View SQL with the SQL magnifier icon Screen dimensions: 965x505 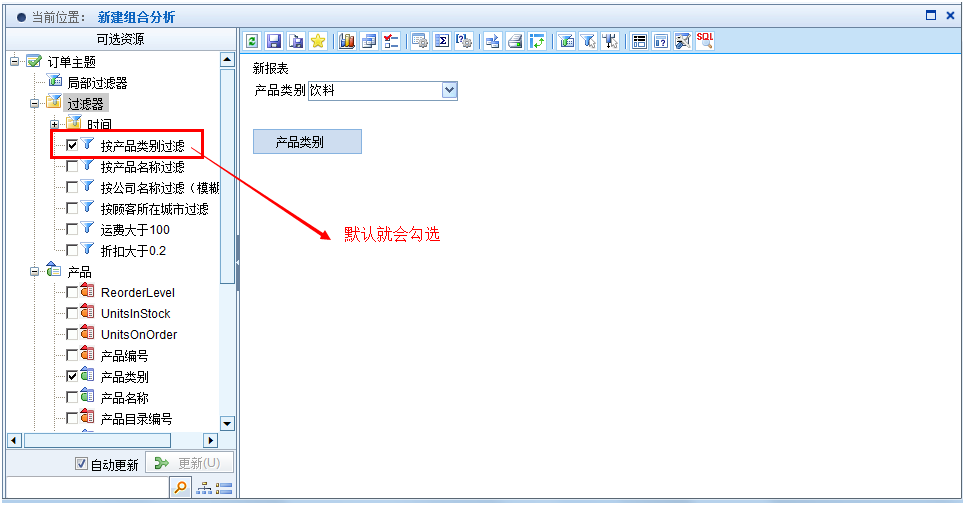(x=705, y=41)
